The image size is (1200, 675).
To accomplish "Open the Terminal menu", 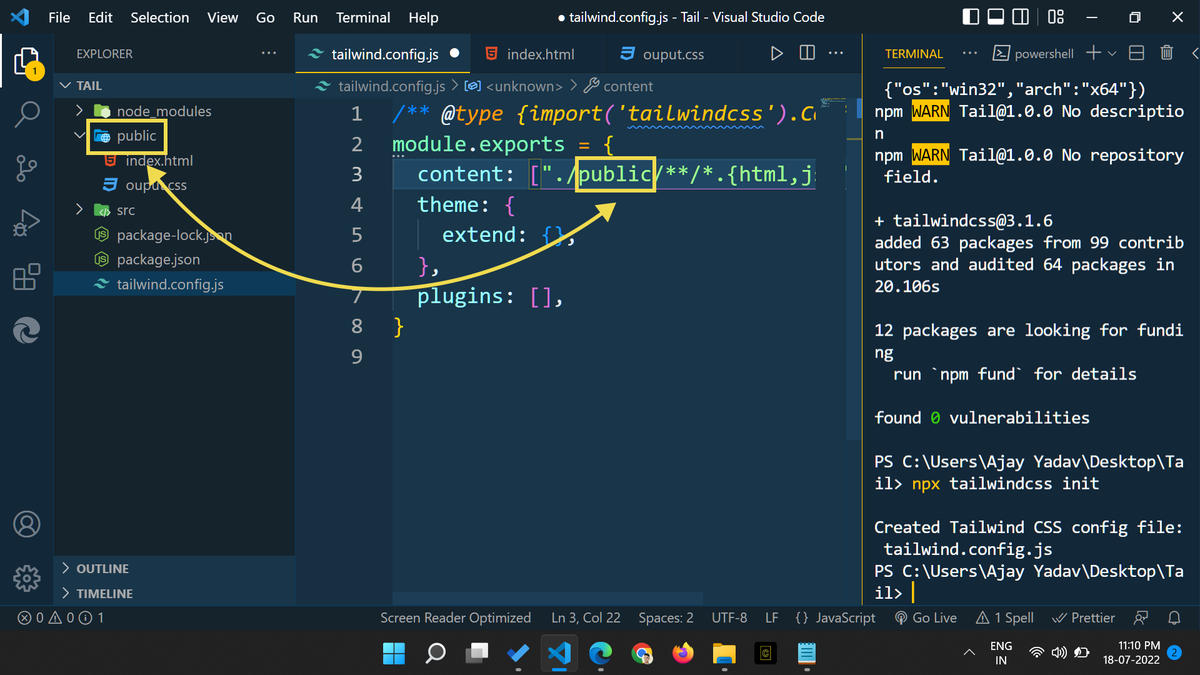I will (363, 17).
